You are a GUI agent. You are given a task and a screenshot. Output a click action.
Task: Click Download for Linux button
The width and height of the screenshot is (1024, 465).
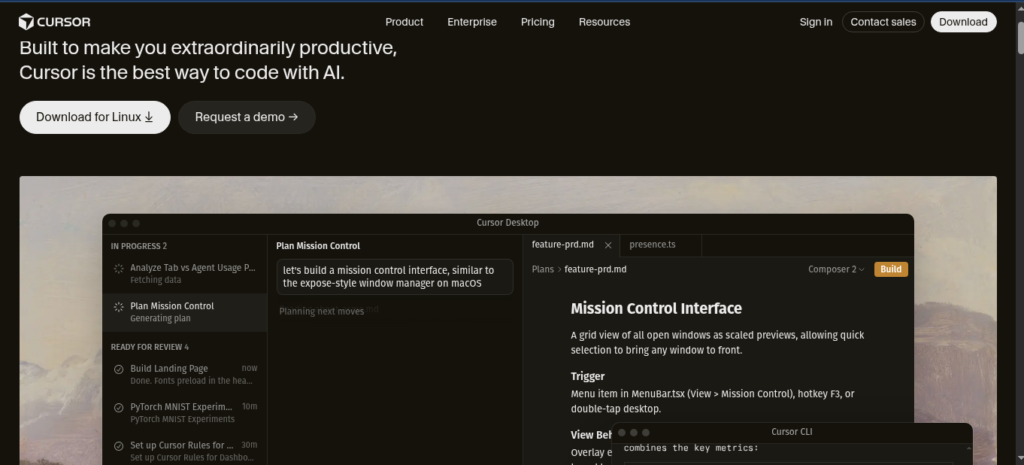[95, 118]
